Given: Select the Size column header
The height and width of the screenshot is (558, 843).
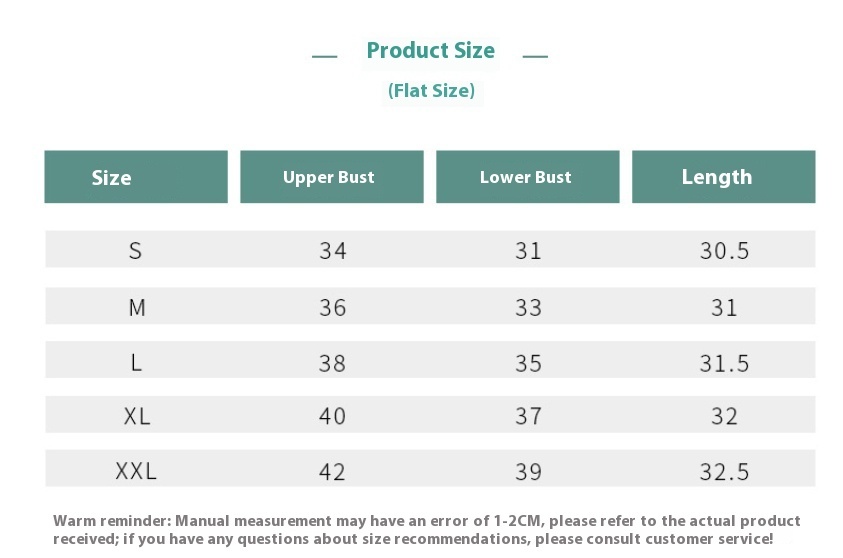Looking at the screenshot, I should click(x=111, y=178).
